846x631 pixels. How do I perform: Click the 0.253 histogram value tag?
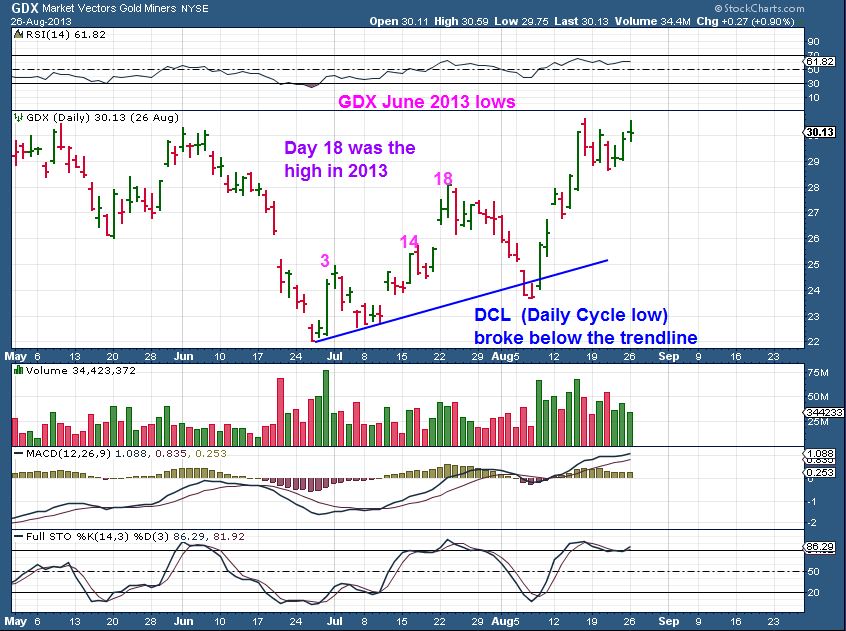(x=820, y=472)
